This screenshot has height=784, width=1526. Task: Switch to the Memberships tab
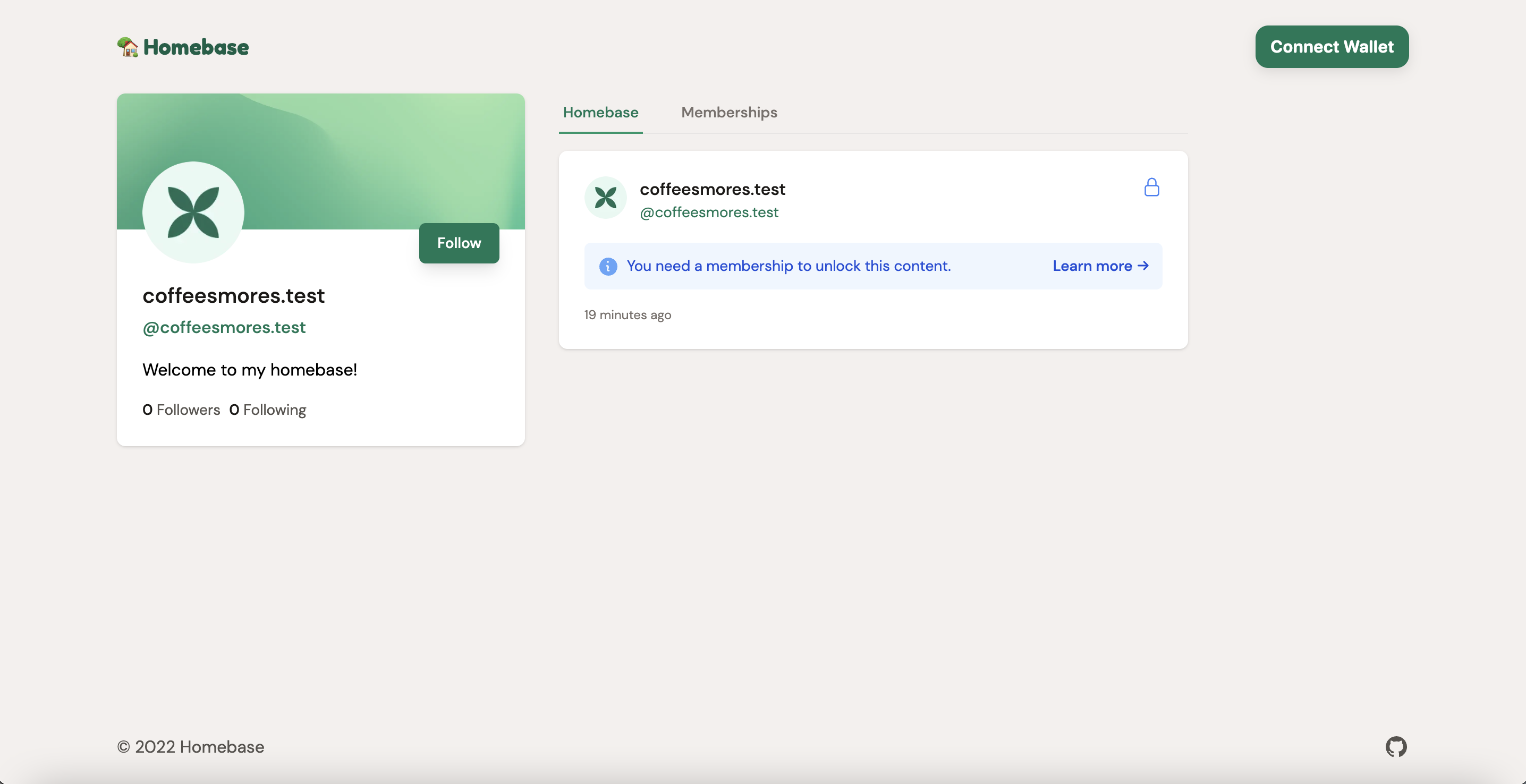point(728,113)
